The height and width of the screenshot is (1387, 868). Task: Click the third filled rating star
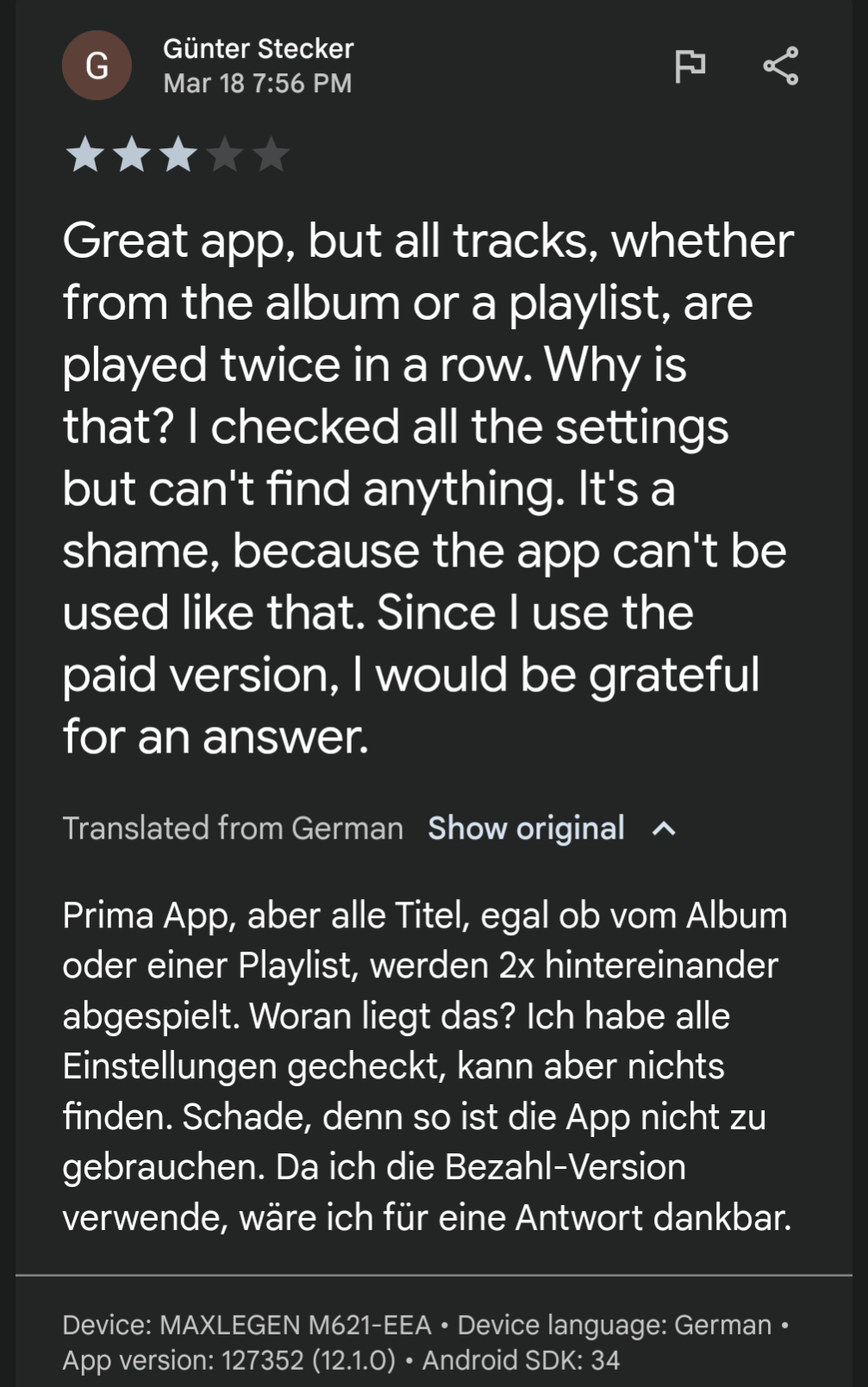[x=178, y=155]
